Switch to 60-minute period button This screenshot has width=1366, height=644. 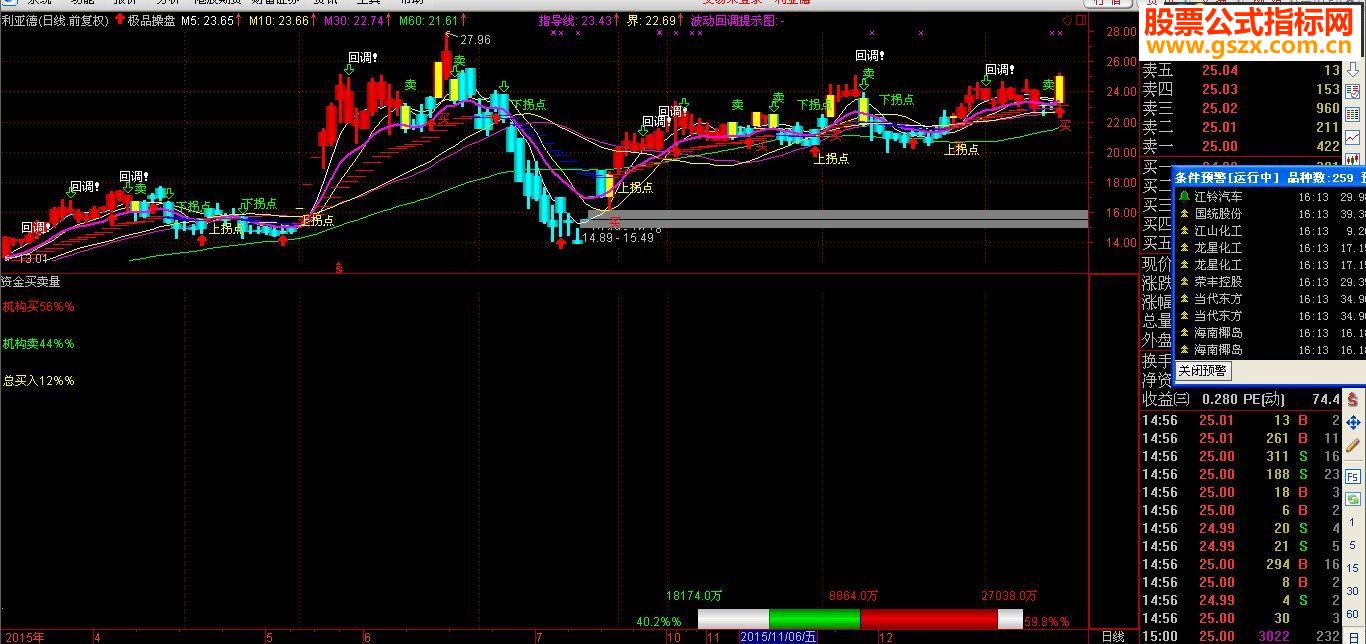point(1352,614)
